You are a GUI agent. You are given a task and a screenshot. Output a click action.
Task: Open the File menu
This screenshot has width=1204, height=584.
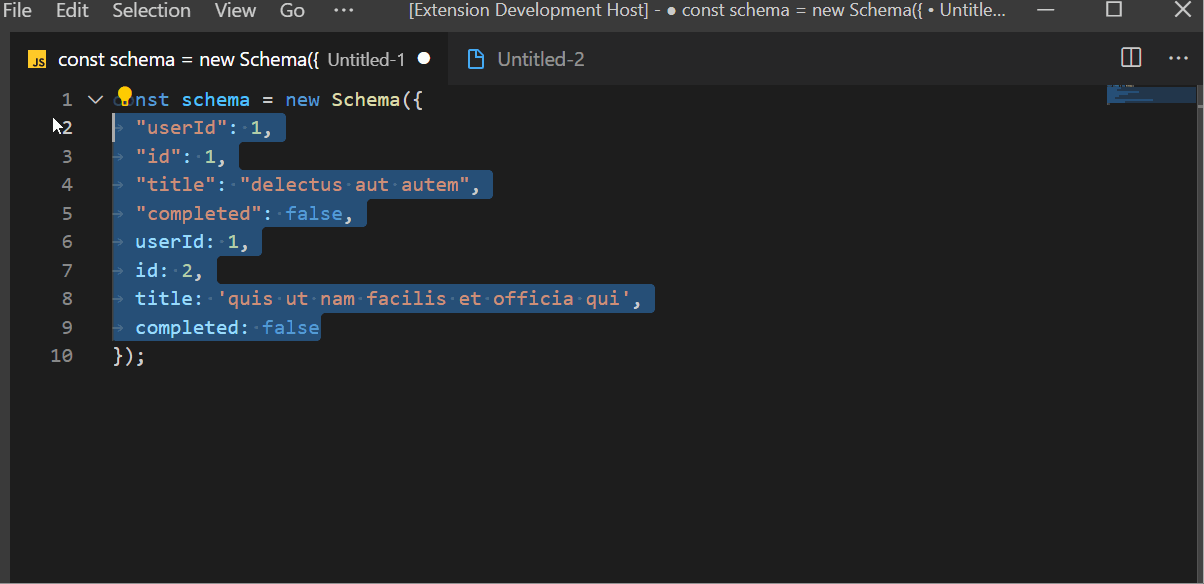click(17, 11)
